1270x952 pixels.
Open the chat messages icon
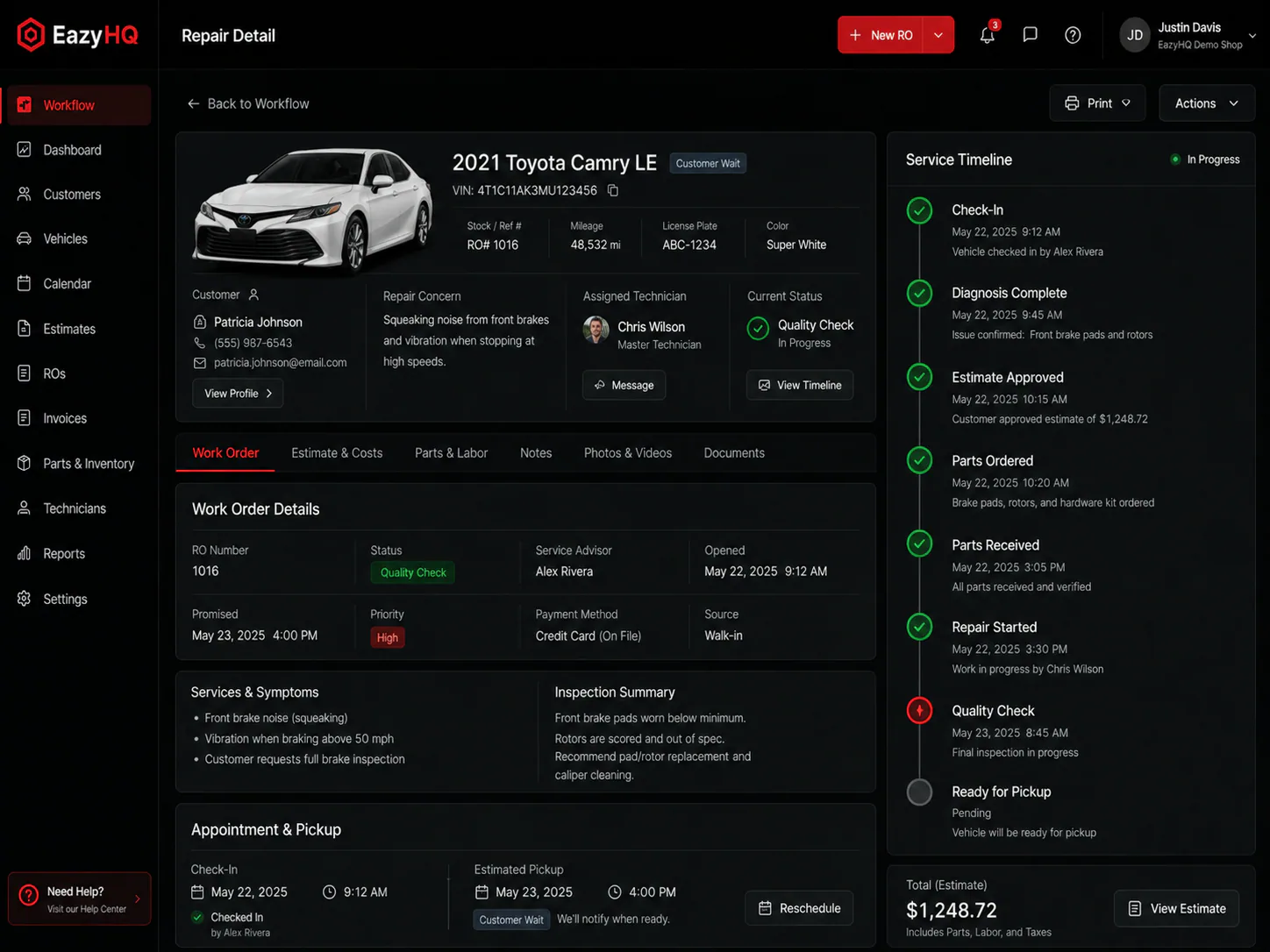click(1031, 35)
